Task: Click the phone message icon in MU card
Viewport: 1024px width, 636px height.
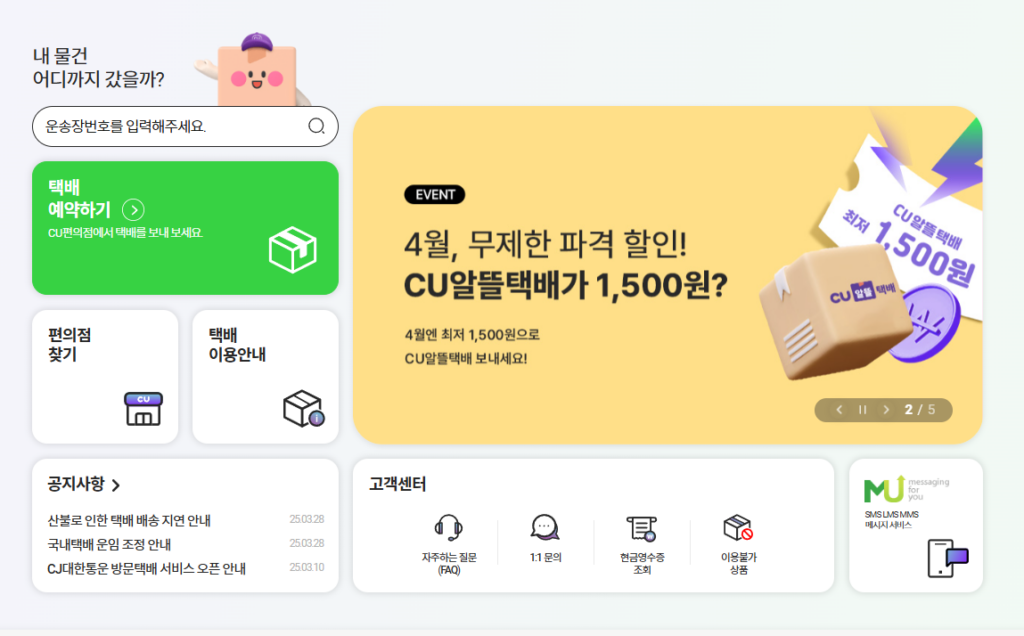Action: (x=948, y=558)
